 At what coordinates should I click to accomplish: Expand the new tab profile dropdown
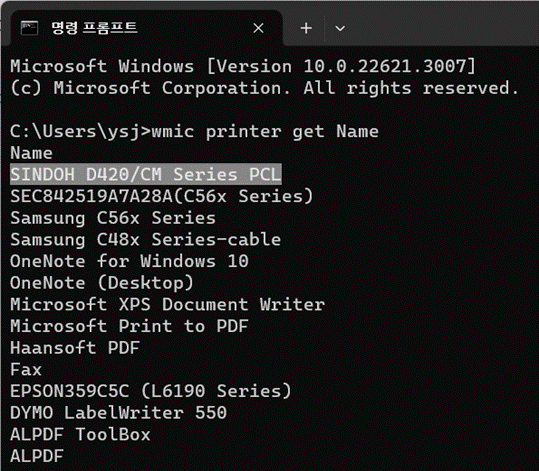pos(340,28)
